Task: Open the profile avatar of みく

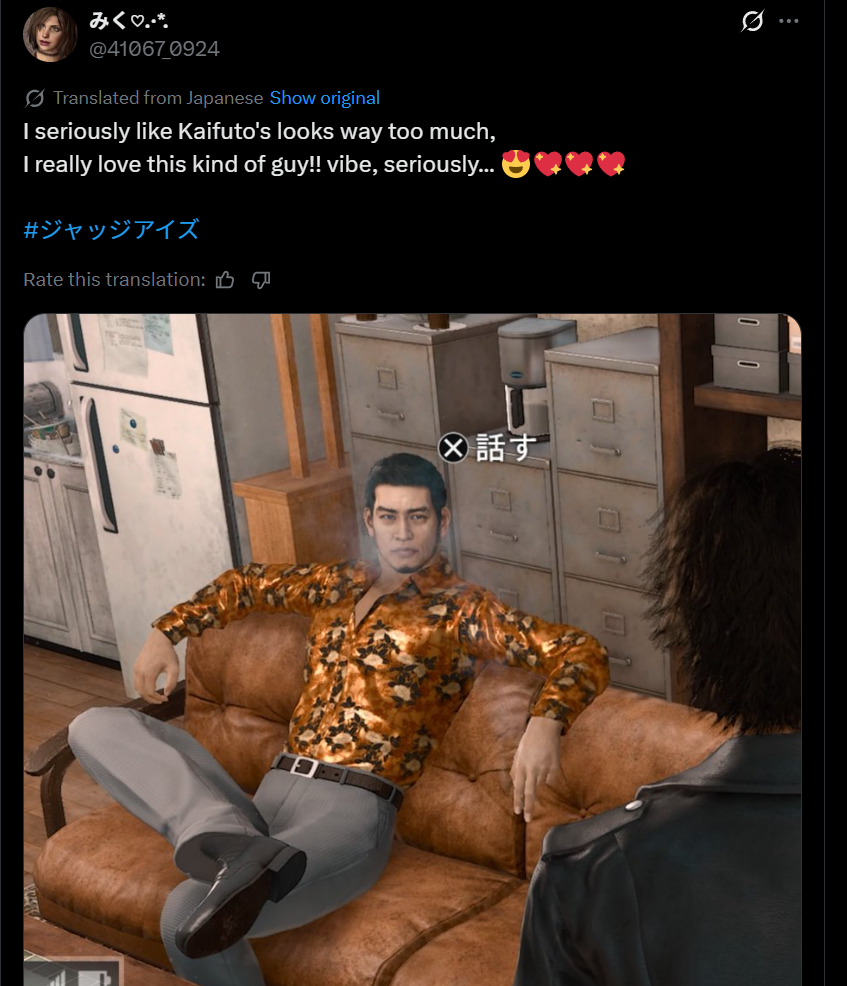Action: (x=50, y=35)
